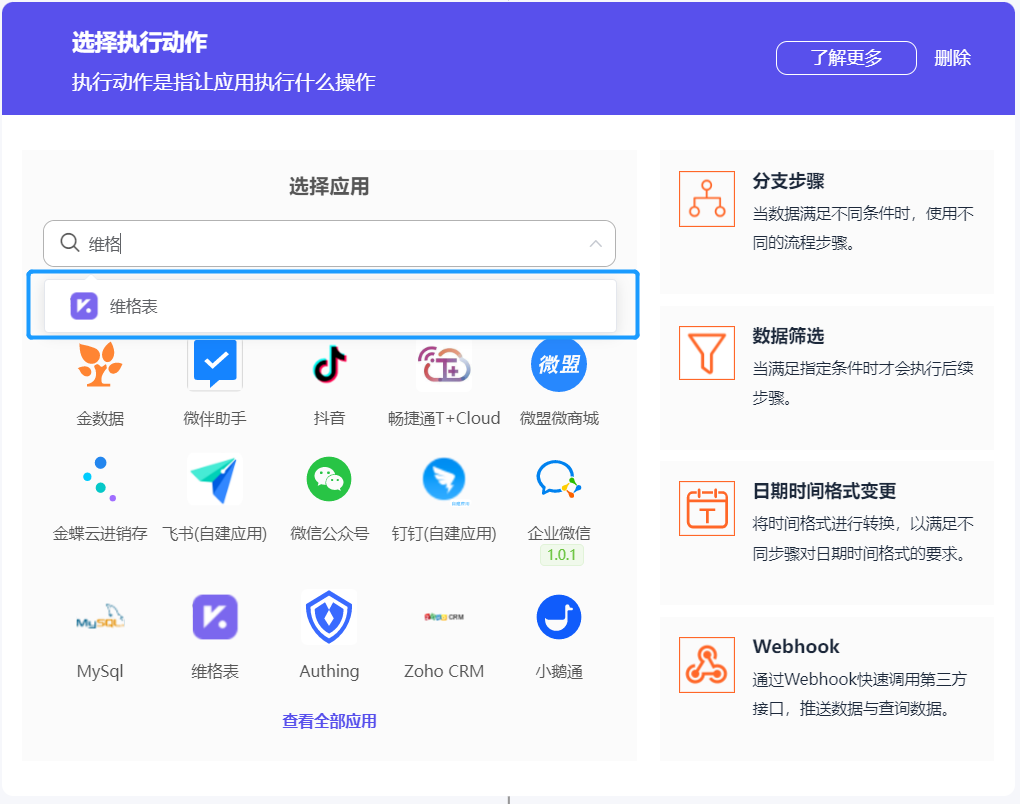This screenshot has height=804, width=1020.
Task: Click the 数据筛选 funnel icon
Action: (x=706, y=353)
